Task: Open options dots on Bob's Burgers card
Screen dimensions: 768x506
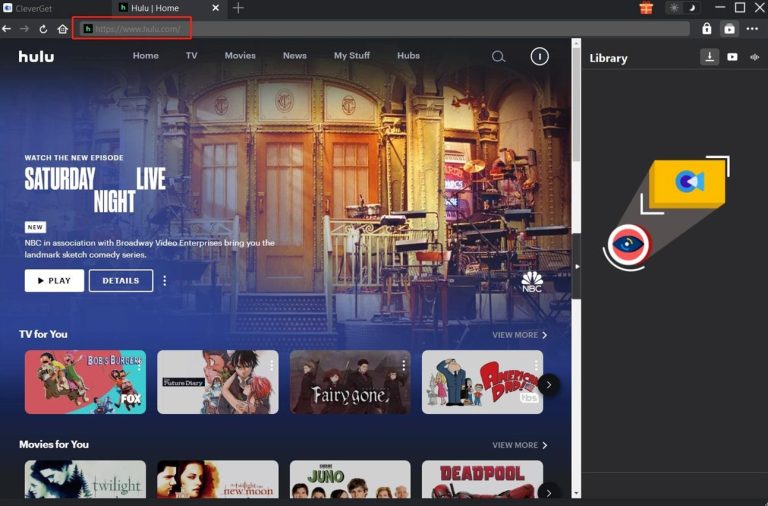Action: [x=139, y=365]
